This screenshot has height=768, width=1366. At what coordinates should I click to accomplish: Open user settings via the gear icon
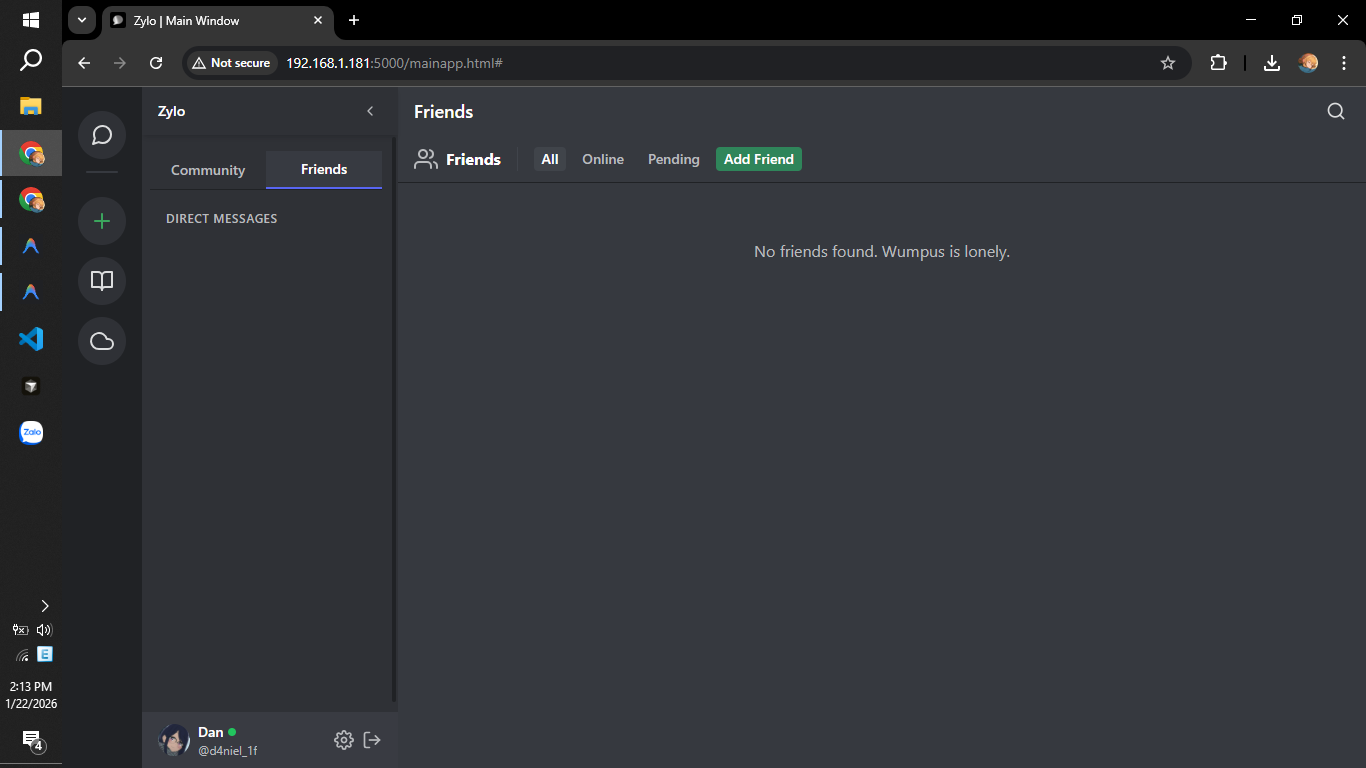click(344, 740)
